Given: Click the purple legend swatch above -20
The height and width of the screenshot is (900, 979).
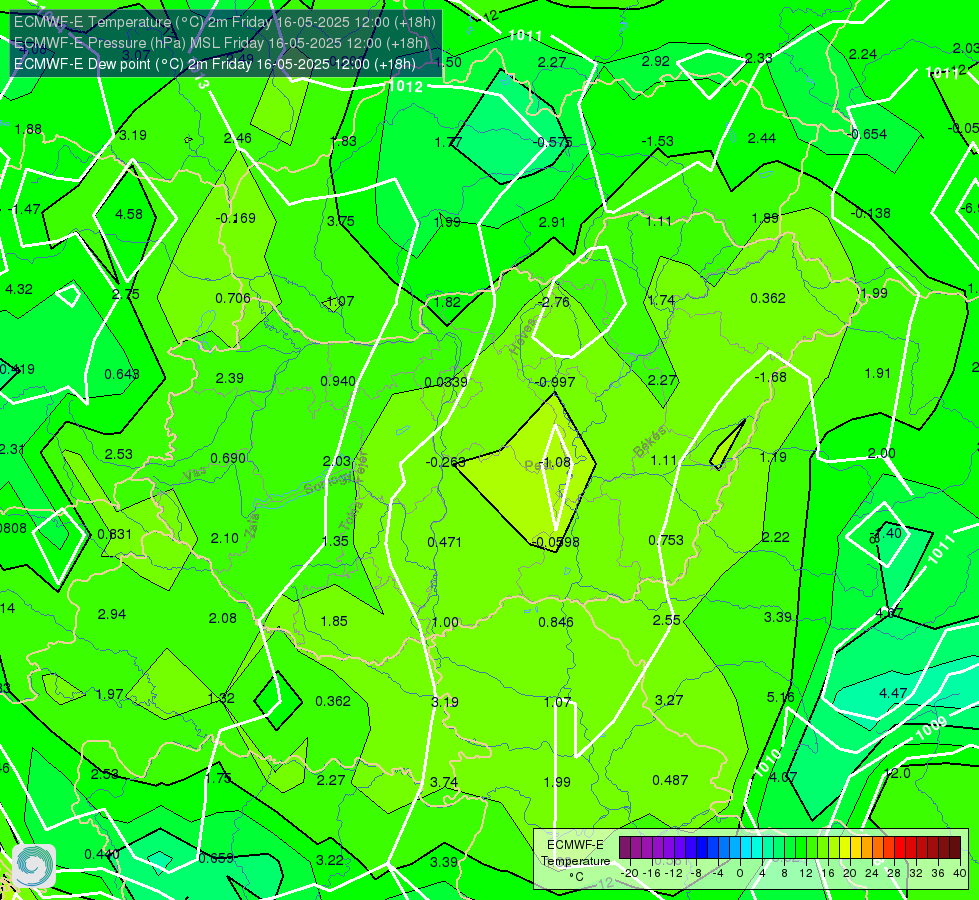Looking at the screenshot, I should pyautogui.click(x=625, y=848).
